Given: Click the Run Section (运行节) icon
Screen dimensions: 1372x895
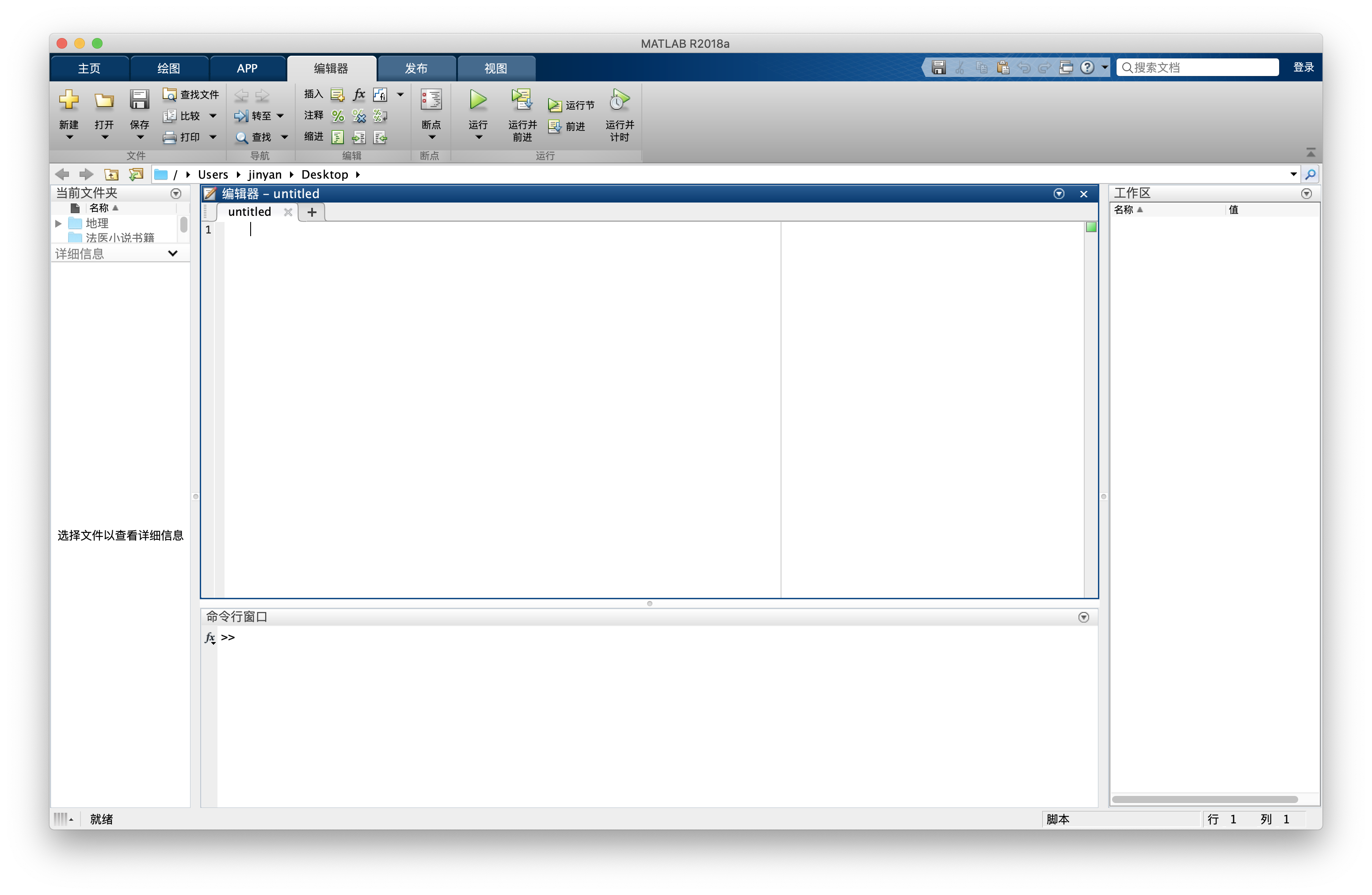Looking at the screenshot, I should [x=555, y=106].
